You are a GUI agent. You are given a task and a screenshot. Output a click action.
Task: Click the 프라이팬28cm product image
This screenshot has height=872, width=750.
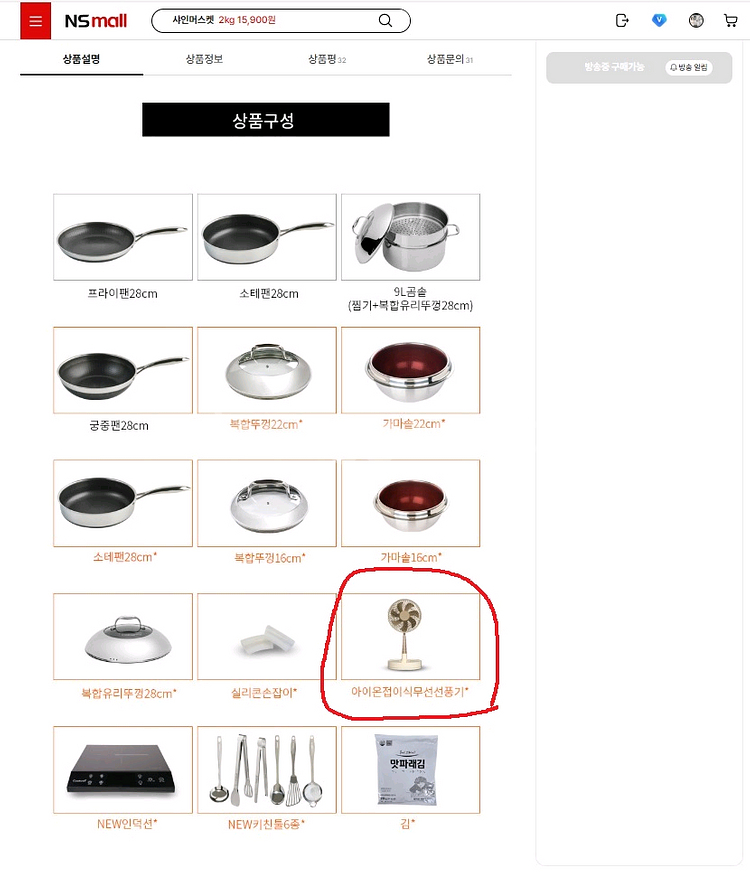point(123,237)
